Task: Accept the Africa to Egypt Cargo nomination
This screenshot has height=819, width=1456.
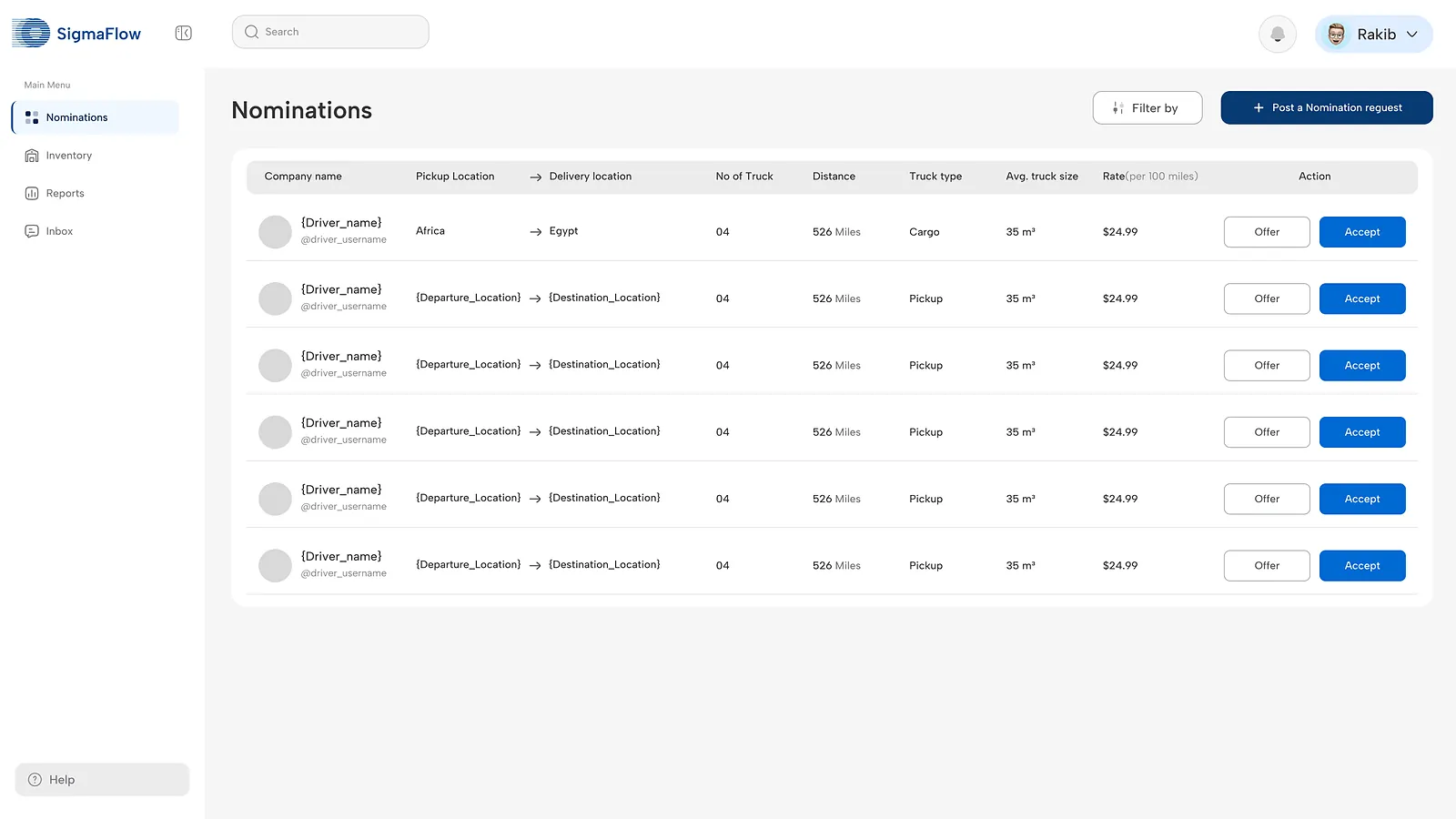Action: (x=1362, y=232)
